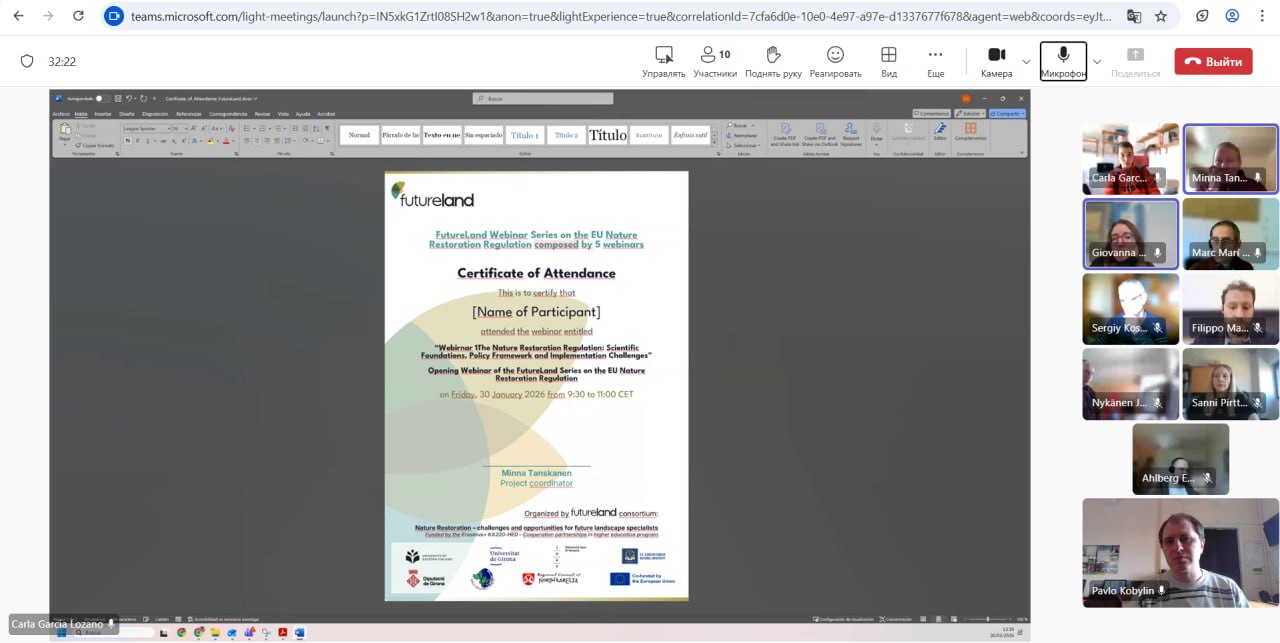Click the browser bookmark star icon
This screenshot has width=1280, height=643.
[x=1160, y=16]
